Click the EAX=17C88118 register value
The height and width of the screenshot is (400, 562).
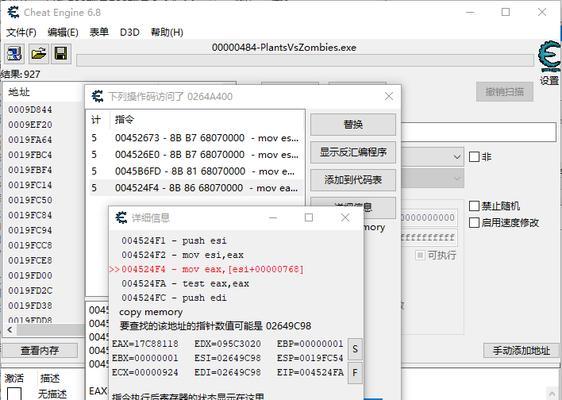tap(145, 344)
